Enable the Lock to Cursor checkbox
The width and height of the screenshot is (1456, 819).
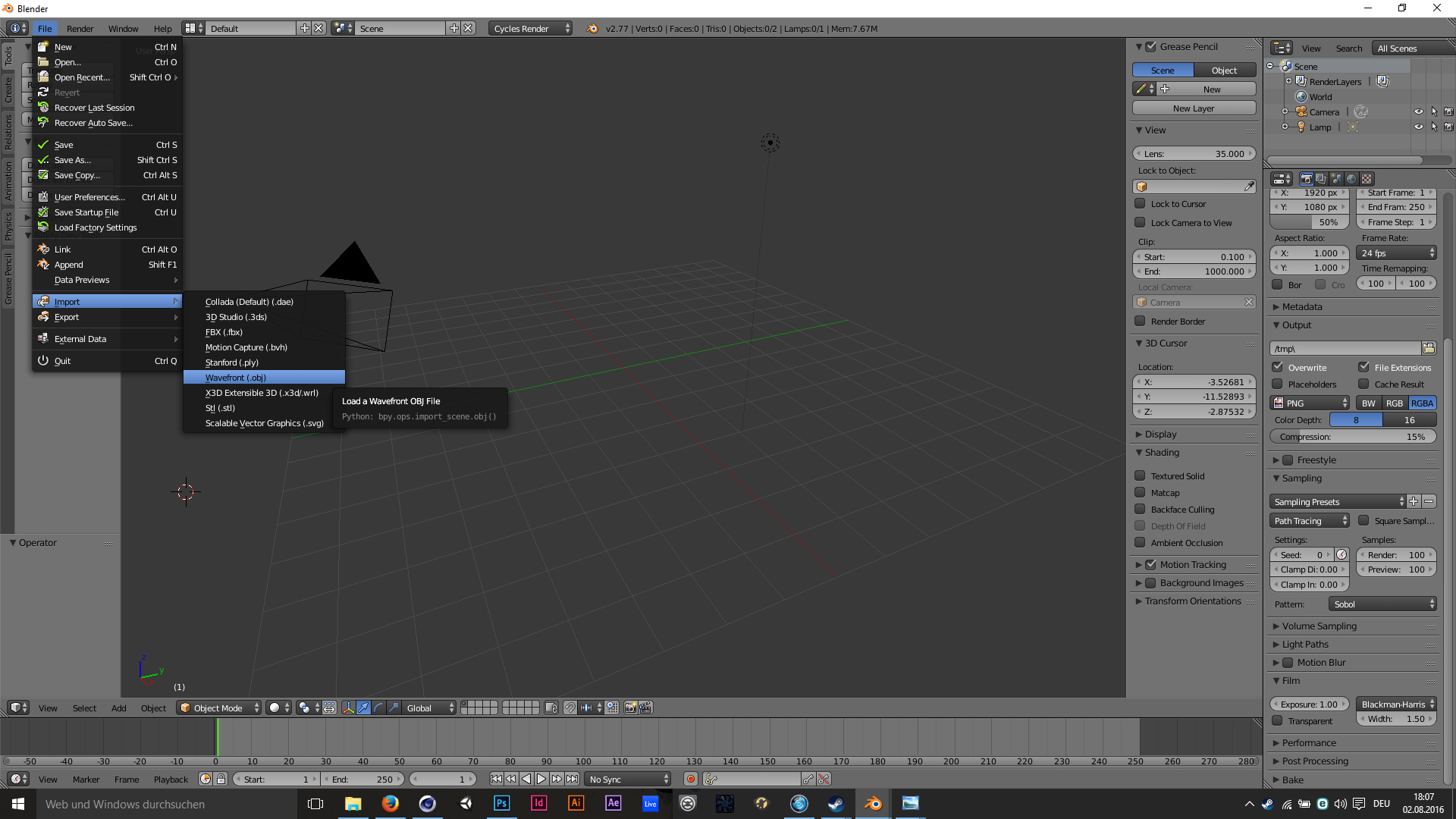point(1140,203)
